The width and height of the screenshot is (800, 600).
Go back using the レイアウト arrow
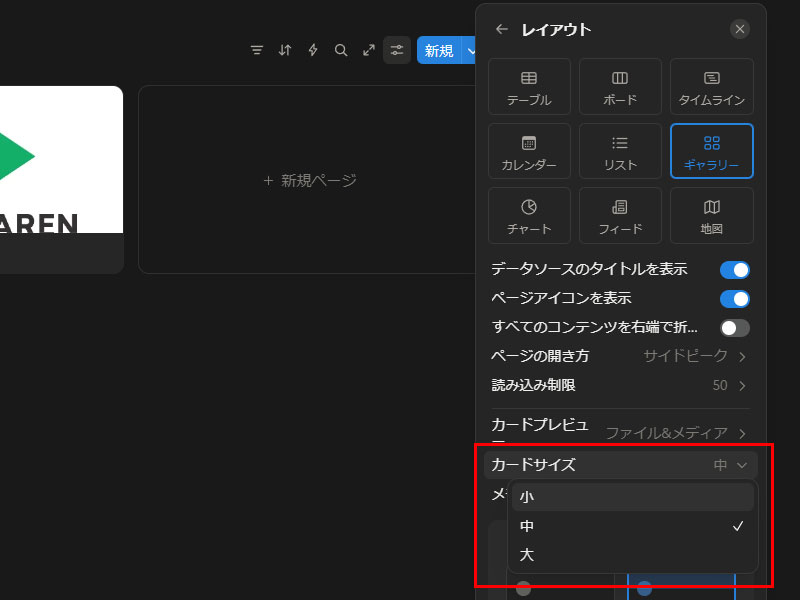point(502,29)
